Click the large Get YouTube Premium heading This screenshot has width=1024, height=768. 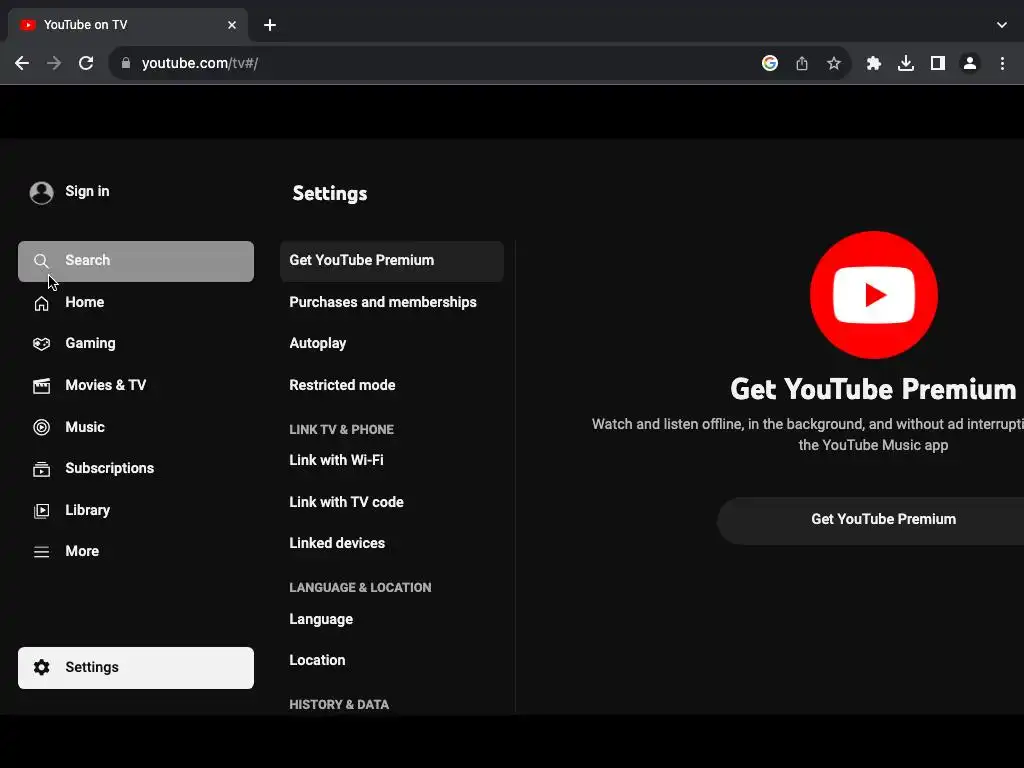click(873, 389)
